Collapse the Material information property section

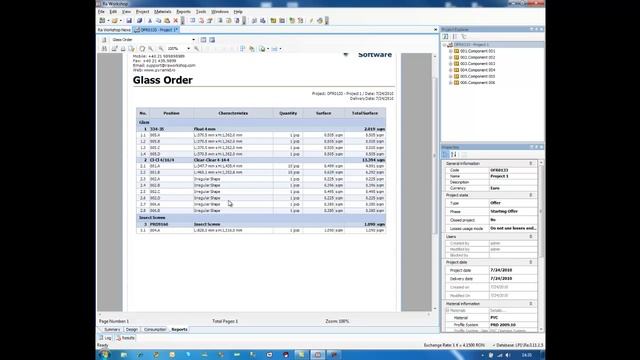tap(531, 304)
